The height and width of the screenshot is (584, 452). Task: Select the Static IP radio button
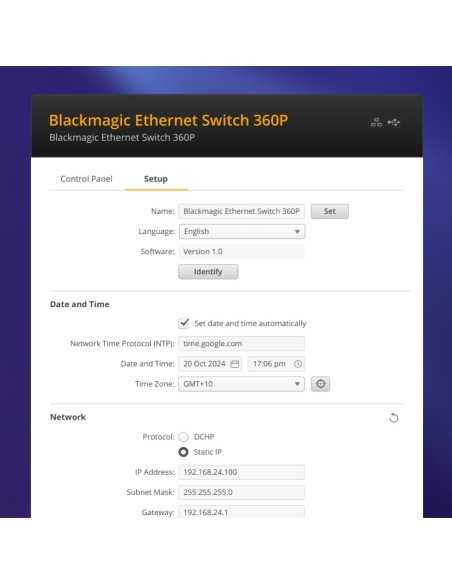coord(183,452)
